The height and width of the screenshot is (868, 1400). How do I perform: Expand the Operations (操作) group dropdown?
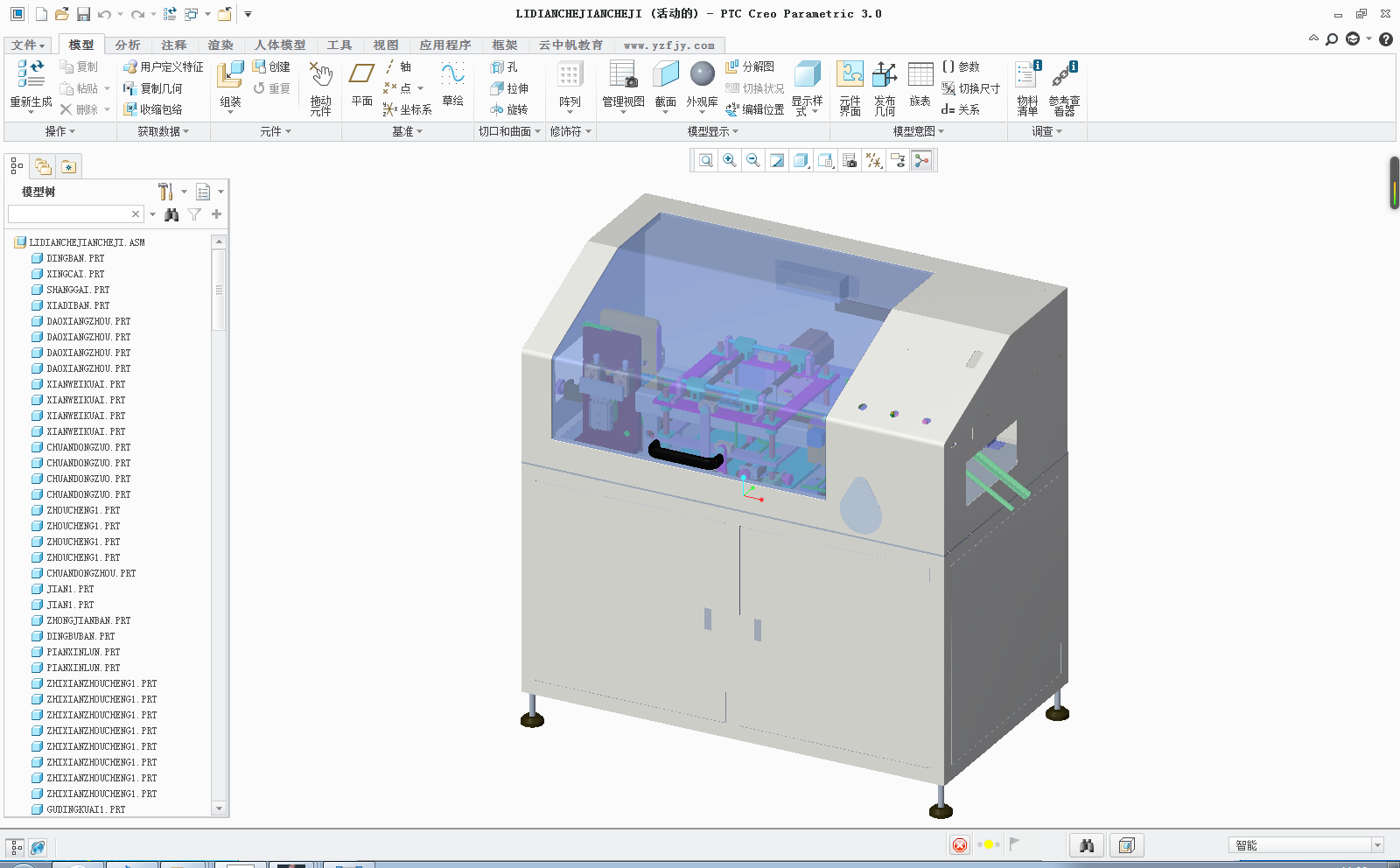tap(60, 131)
